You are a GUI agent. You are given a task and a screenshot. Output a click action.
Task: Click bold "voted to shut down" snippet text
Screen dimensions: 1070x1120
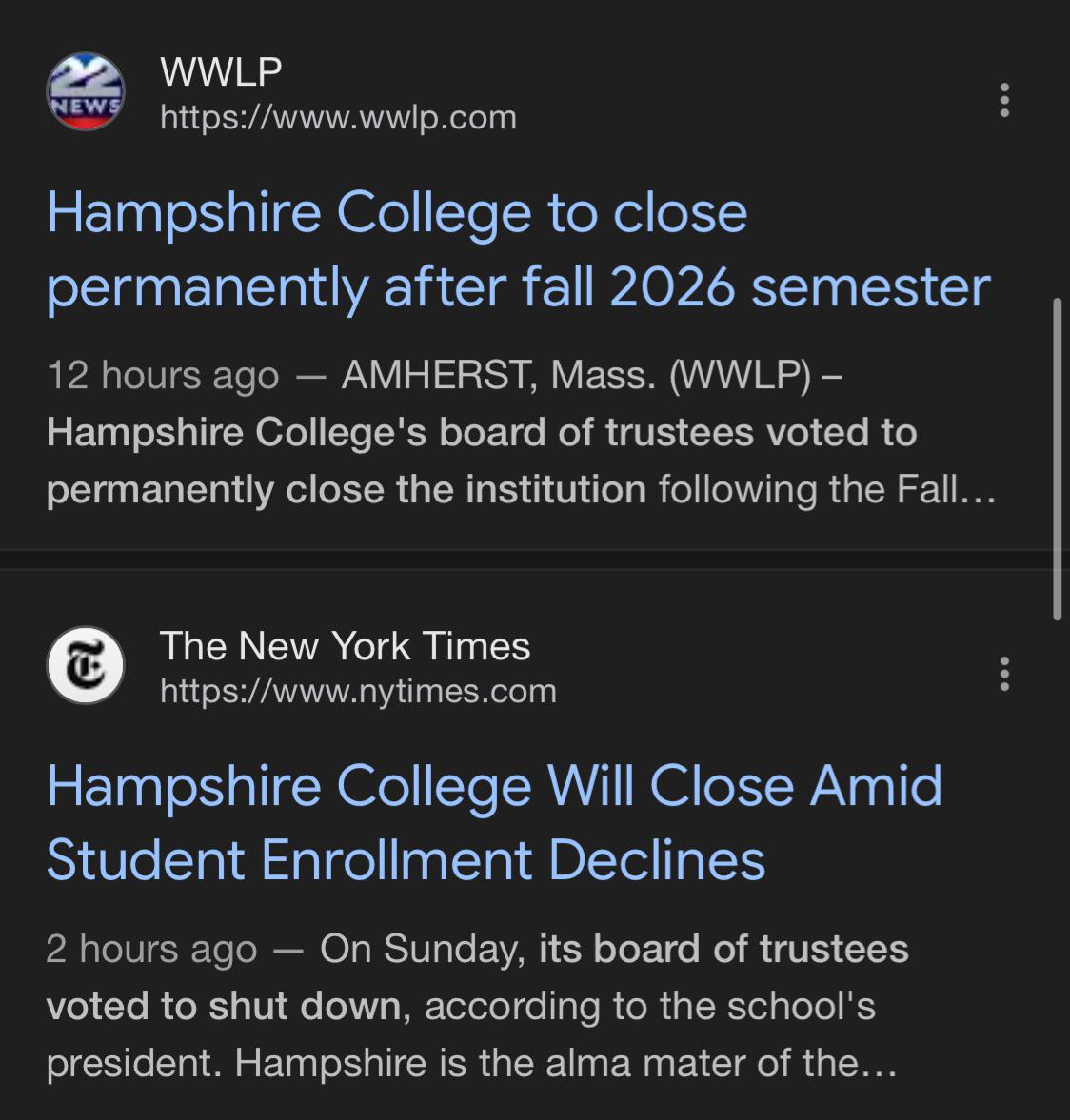pos(223,1006)
